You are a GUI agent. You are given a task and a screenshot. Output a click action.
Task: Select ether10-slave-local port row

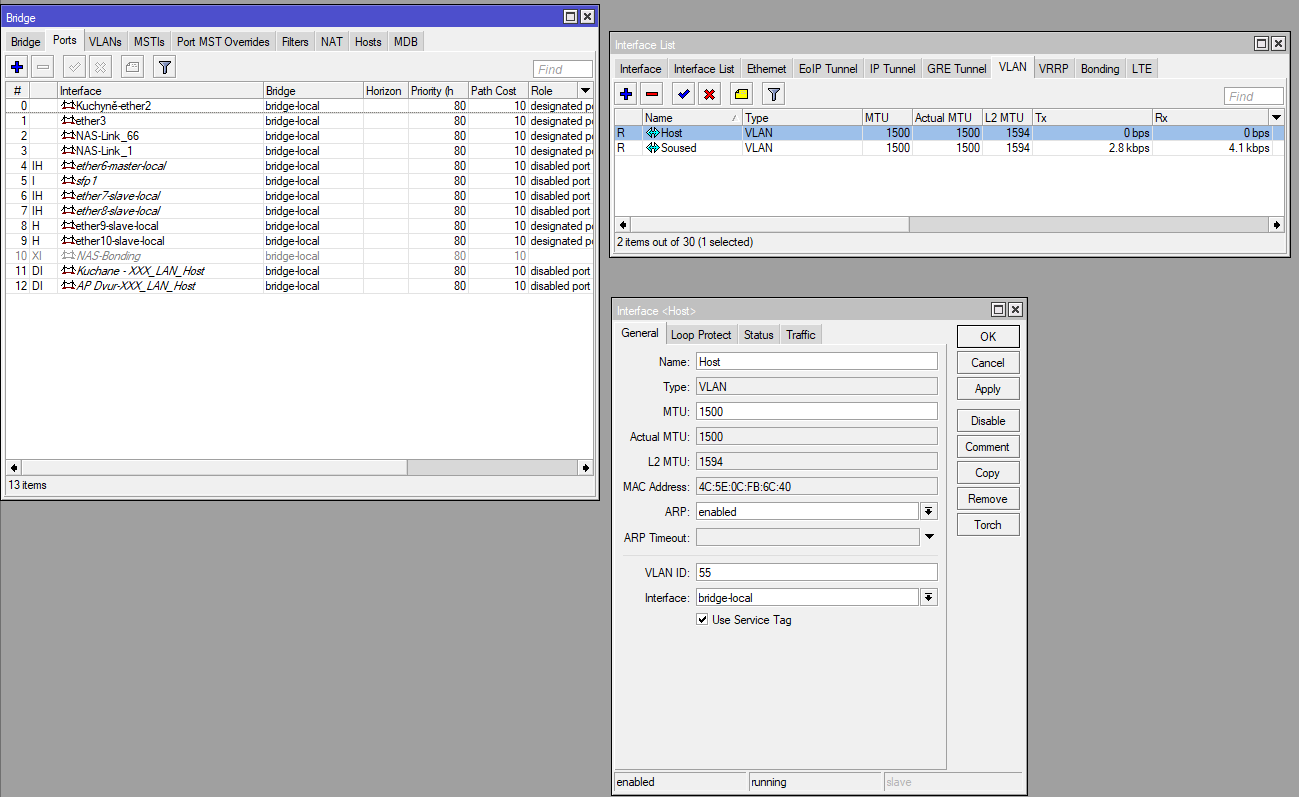click(299, 241)
